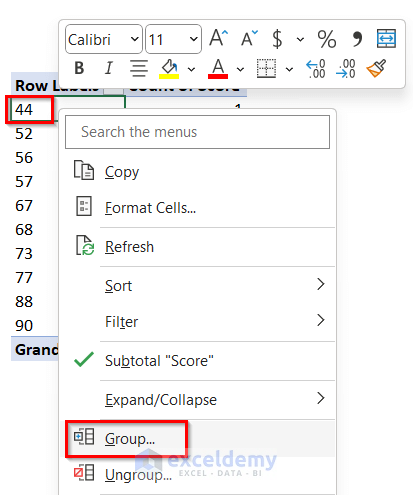Choose Group... from the context menu
The width and height of the screenshot is (413, 495).
click(197, 439)
